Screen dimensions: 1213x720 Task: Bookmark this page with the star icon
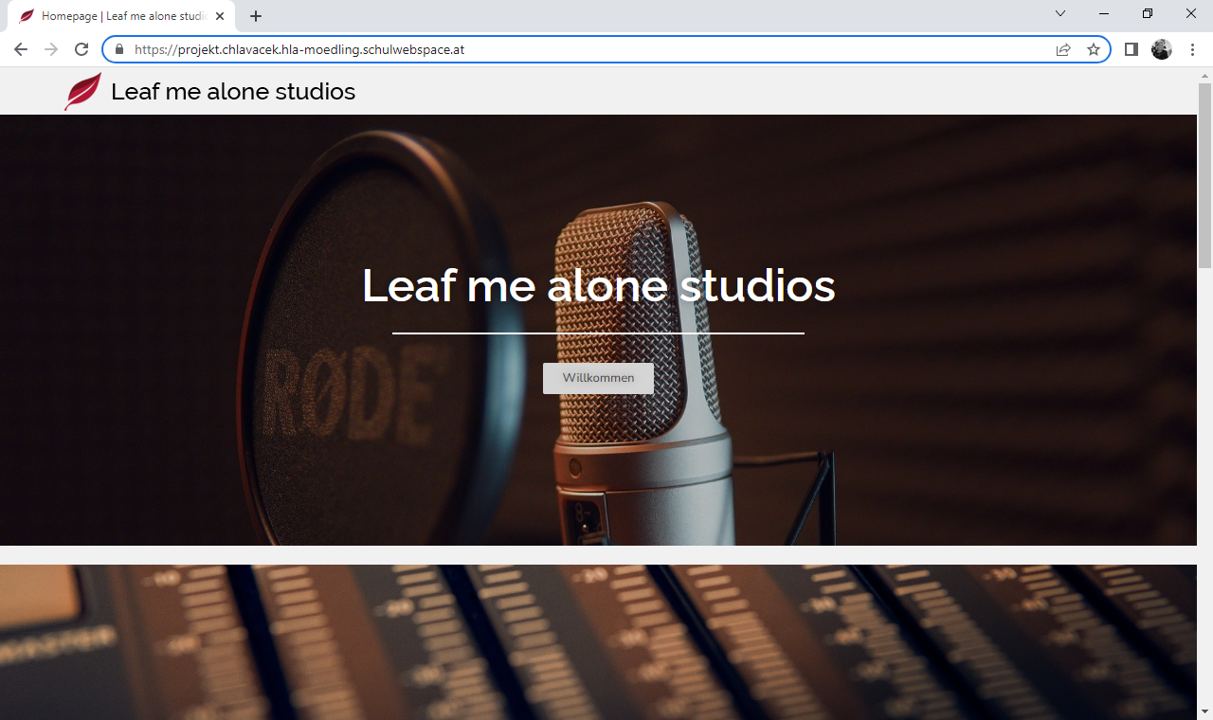(1093, 49)
